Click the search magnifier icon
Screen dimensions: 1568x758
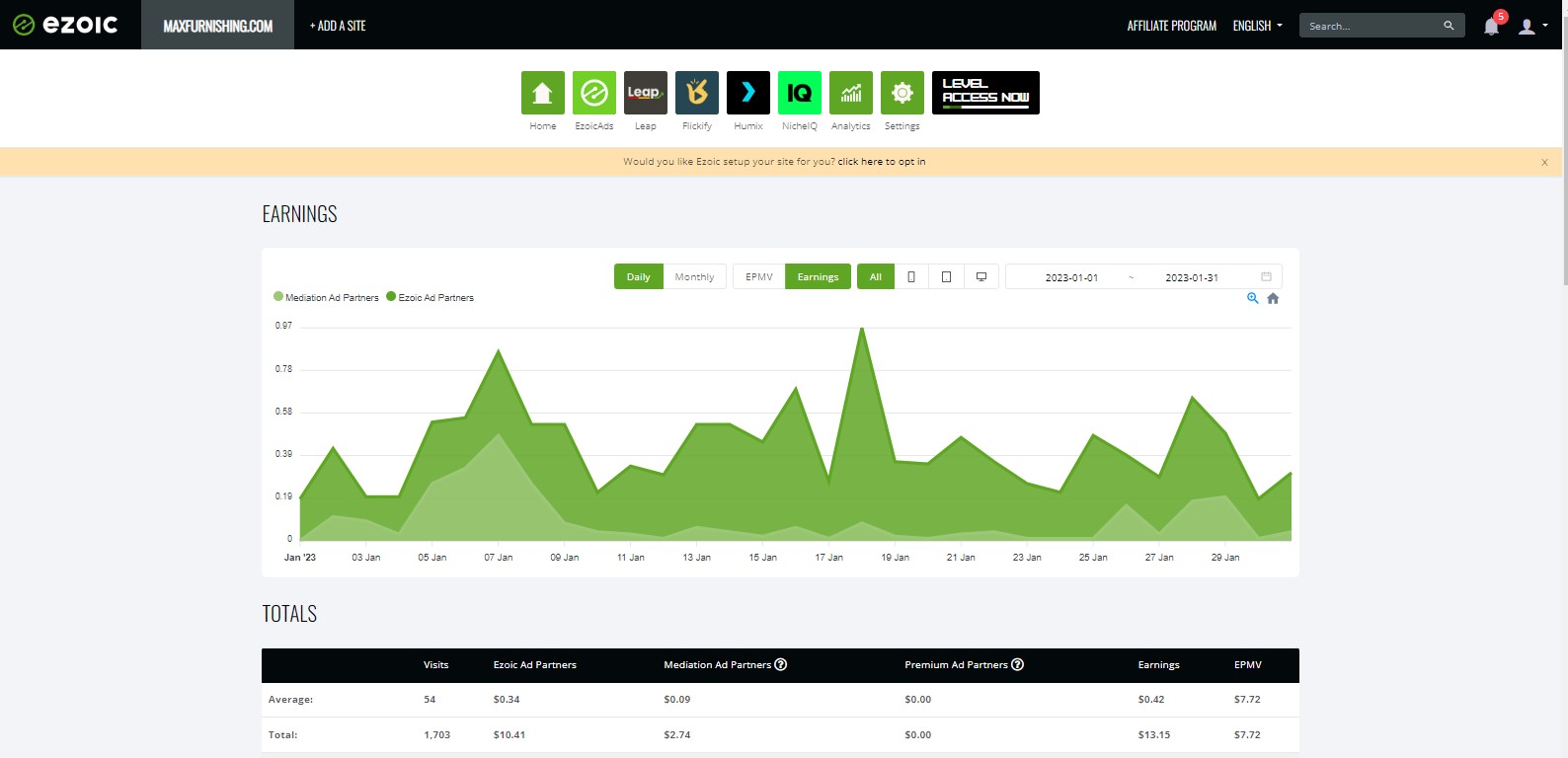tap(1449, 26)
